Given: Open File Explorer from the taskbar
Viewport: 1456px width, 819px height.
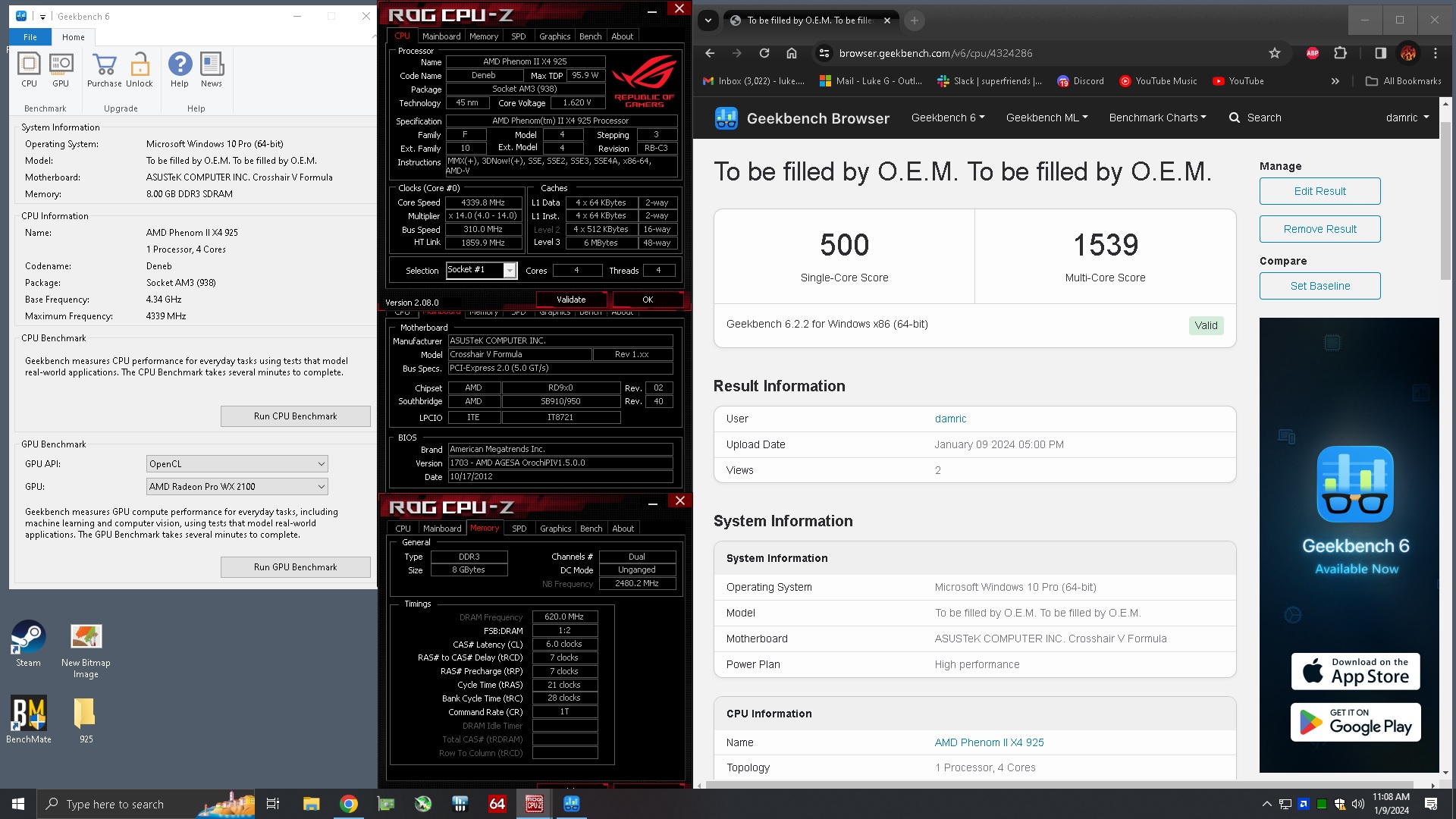Looking at the screenshot, I should pyautogui.click(x=312, y=804).
